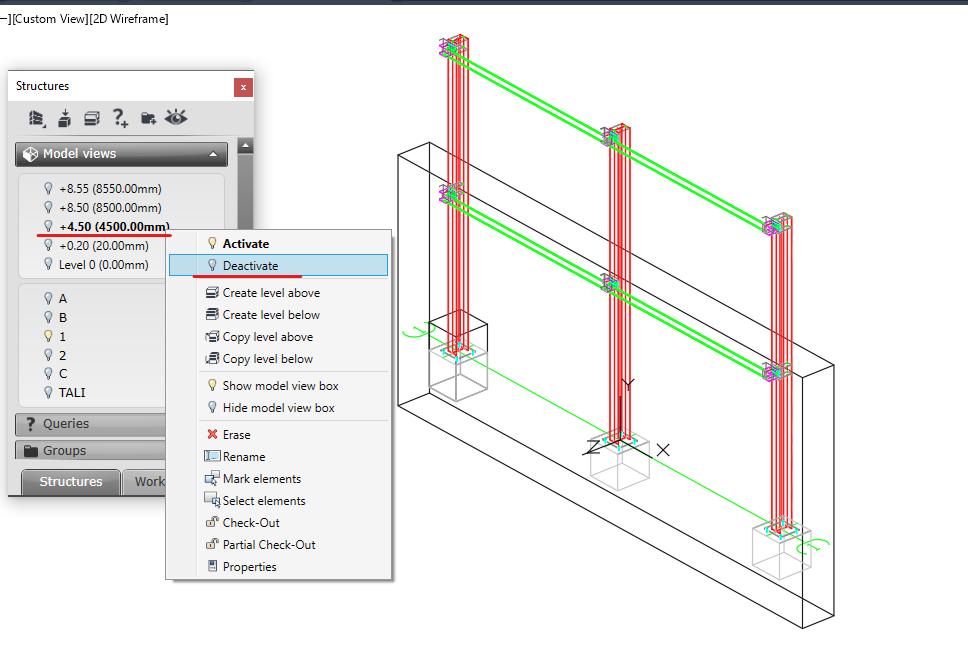This screenshot has width=968, height=657.
Task: Select the create model view box icon
Action: tap(64, 118)
